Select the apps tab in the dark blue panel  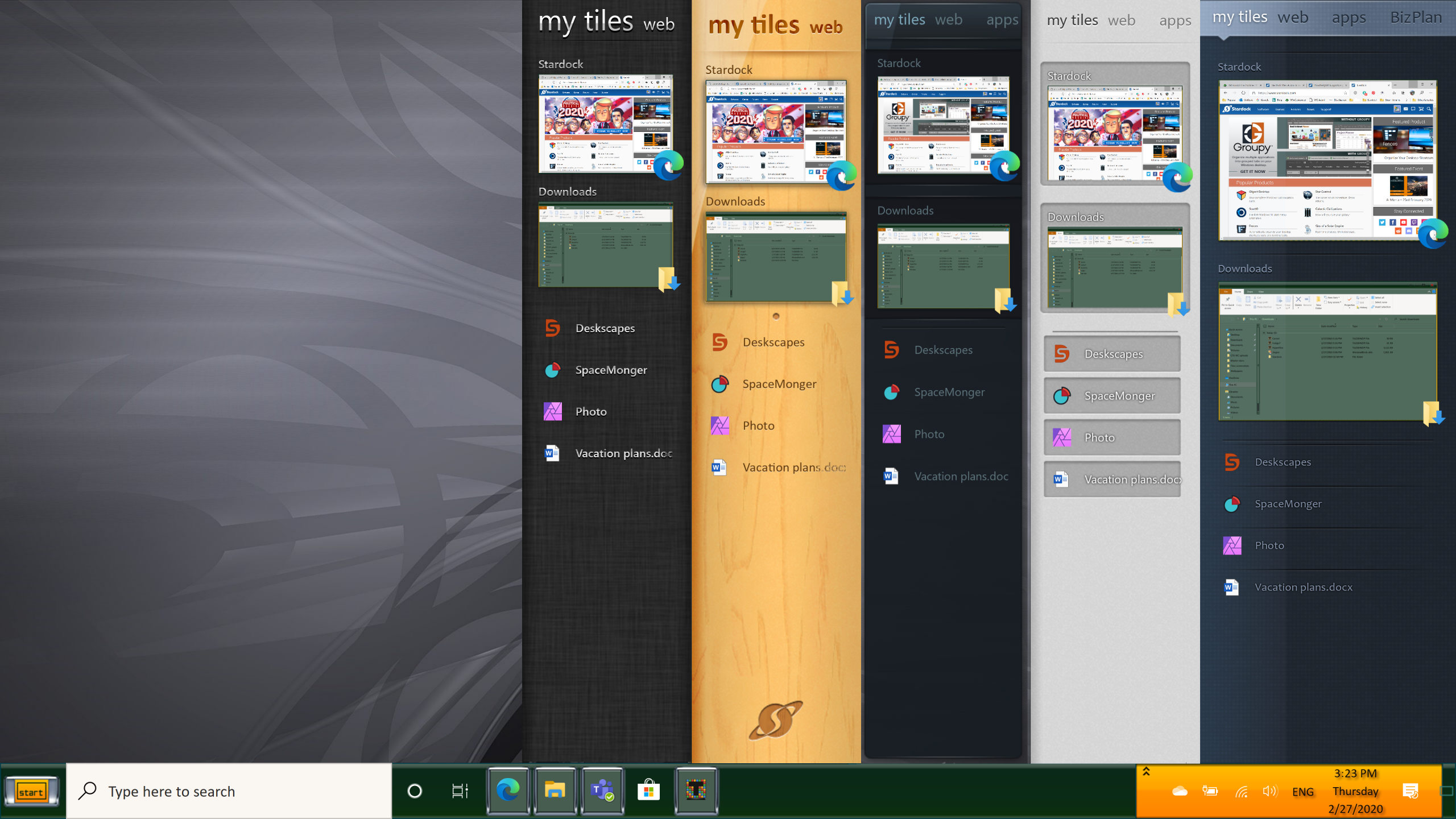(1002, 20)
